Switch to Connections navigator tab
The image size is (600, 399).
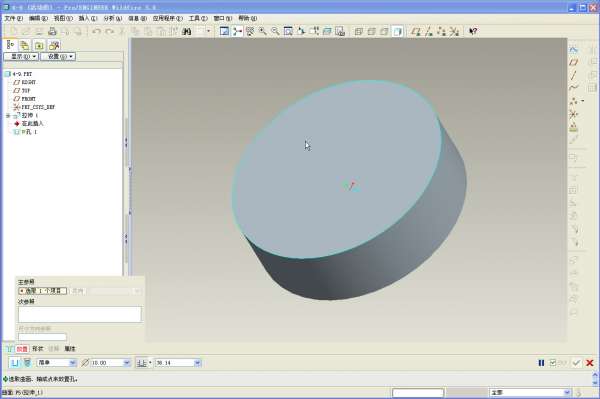[x=54, y=46]
